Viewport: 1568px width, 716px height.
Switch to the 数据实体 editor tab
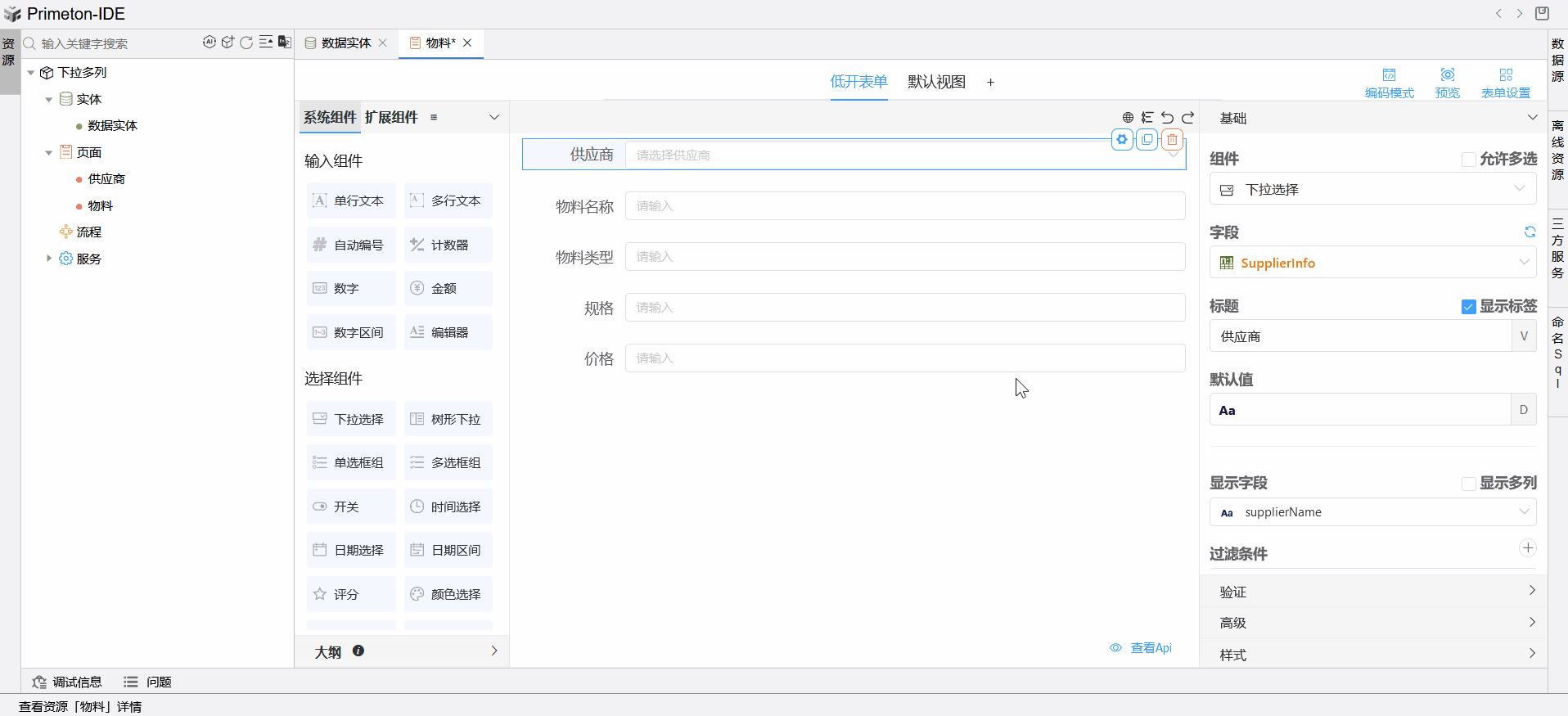tap(345, 43)
